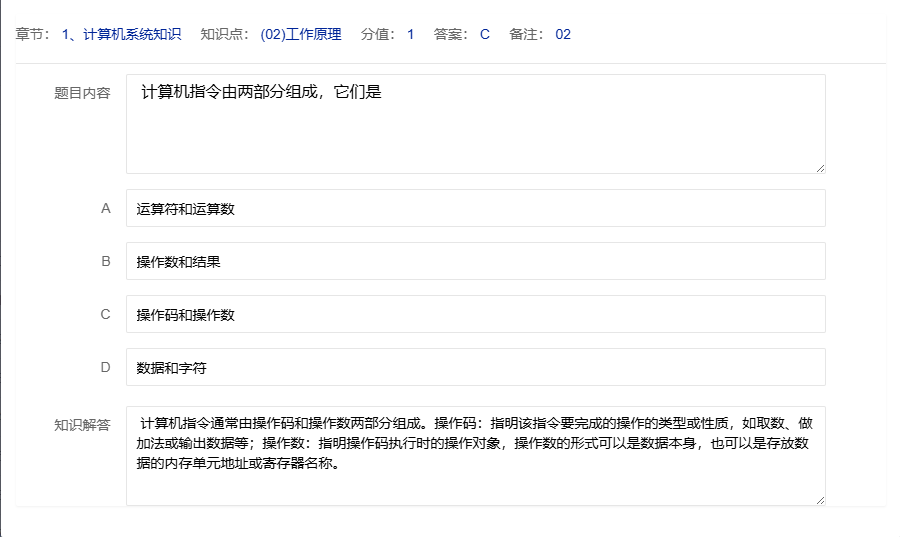
Task: Grab resize handle of 题目内容 text area
Action: tap(820, 168)
